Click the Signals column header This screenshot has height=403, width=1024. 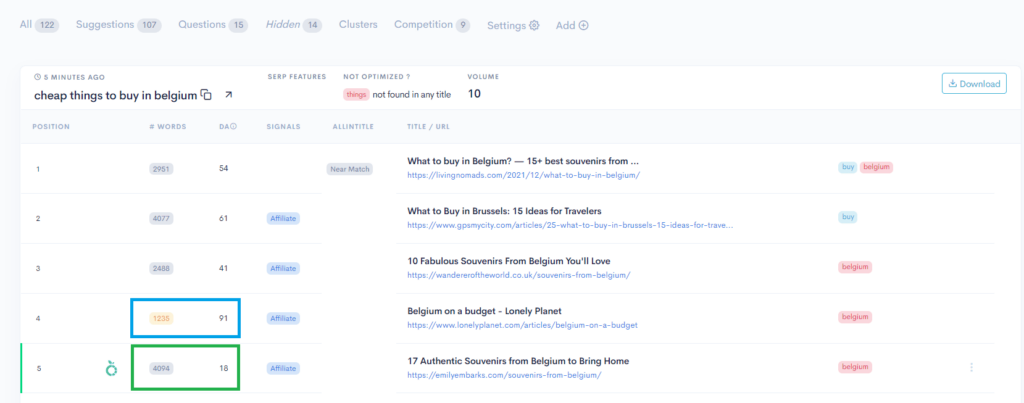coord(283,127)
